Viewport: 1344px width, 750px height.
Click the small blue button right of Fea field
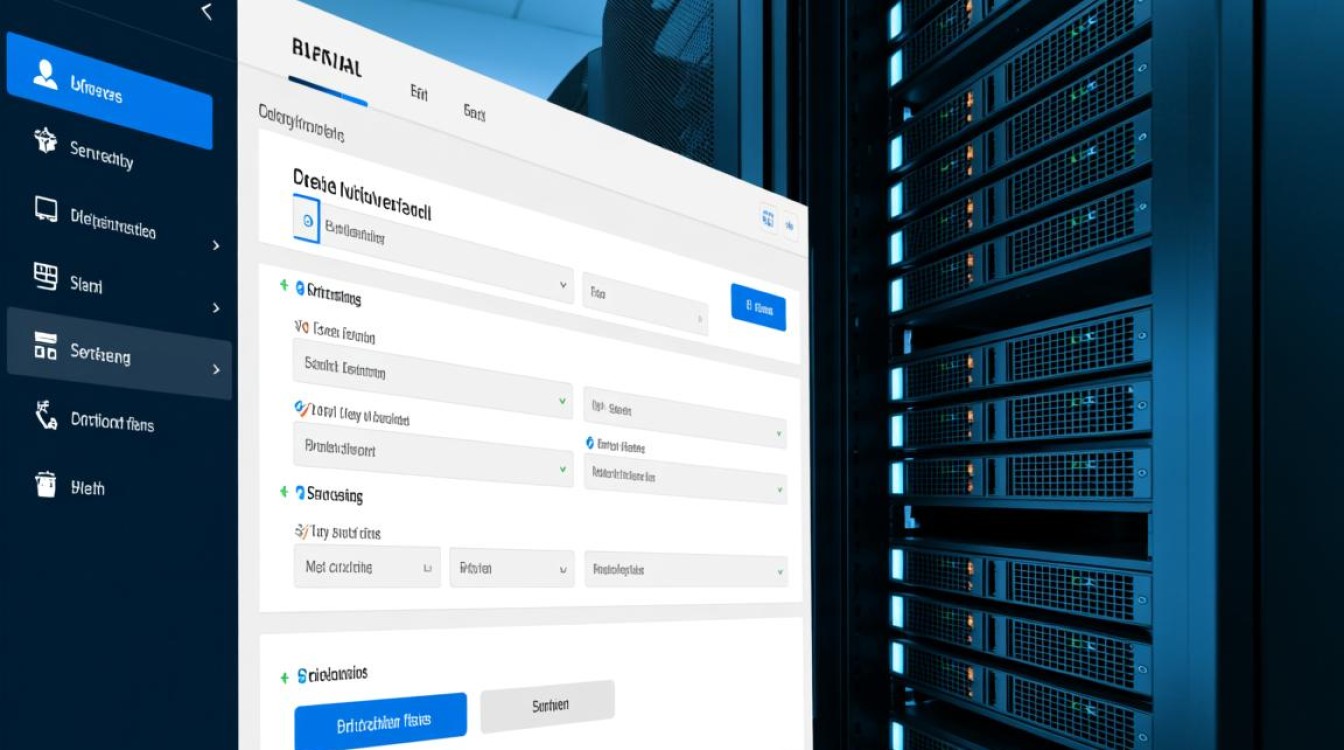(x=758, y=308)
